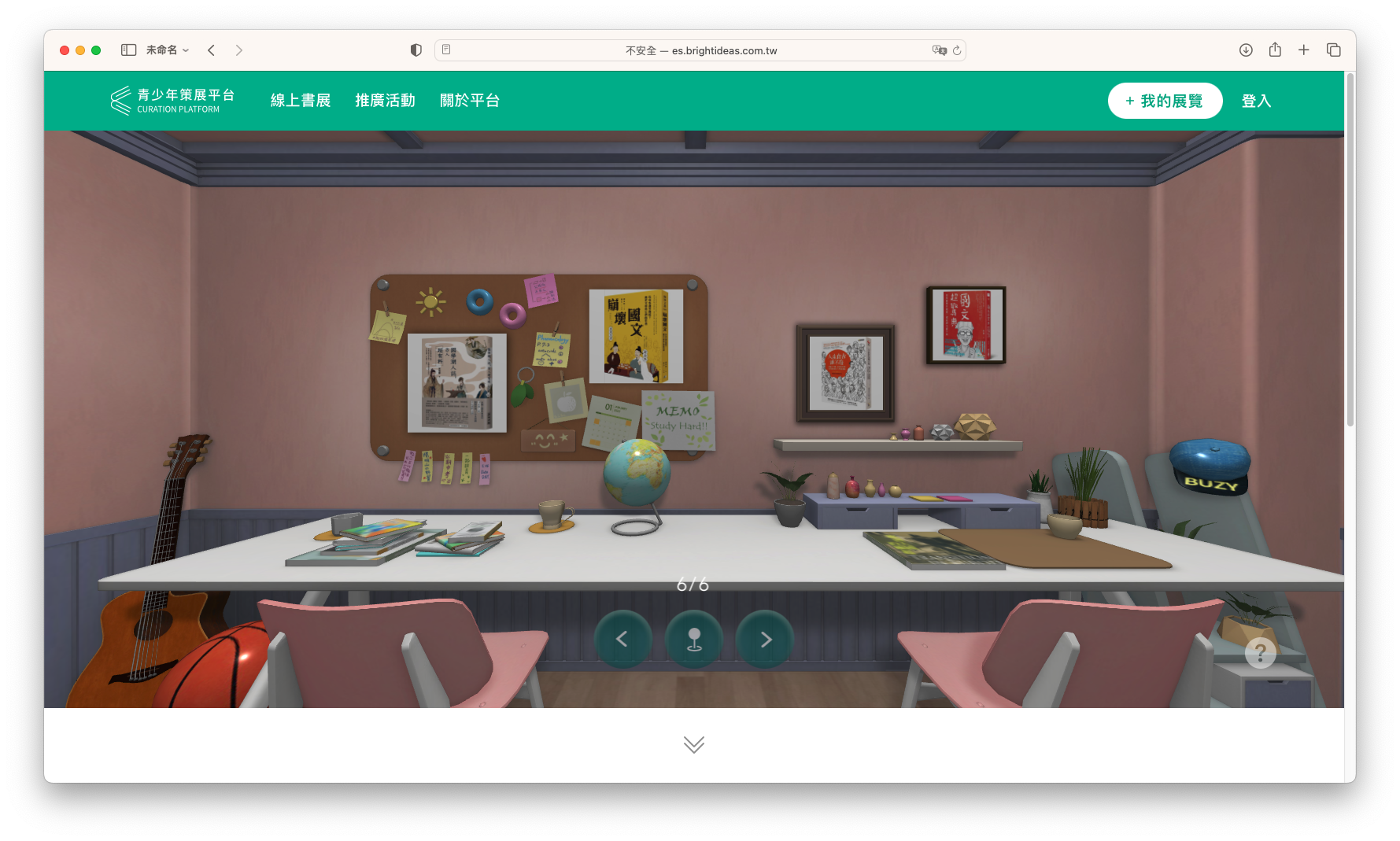Viewport: 1400px width, 841px height.
Task: Click the page vertical scrollbar
Action: tap(1350, 252)
